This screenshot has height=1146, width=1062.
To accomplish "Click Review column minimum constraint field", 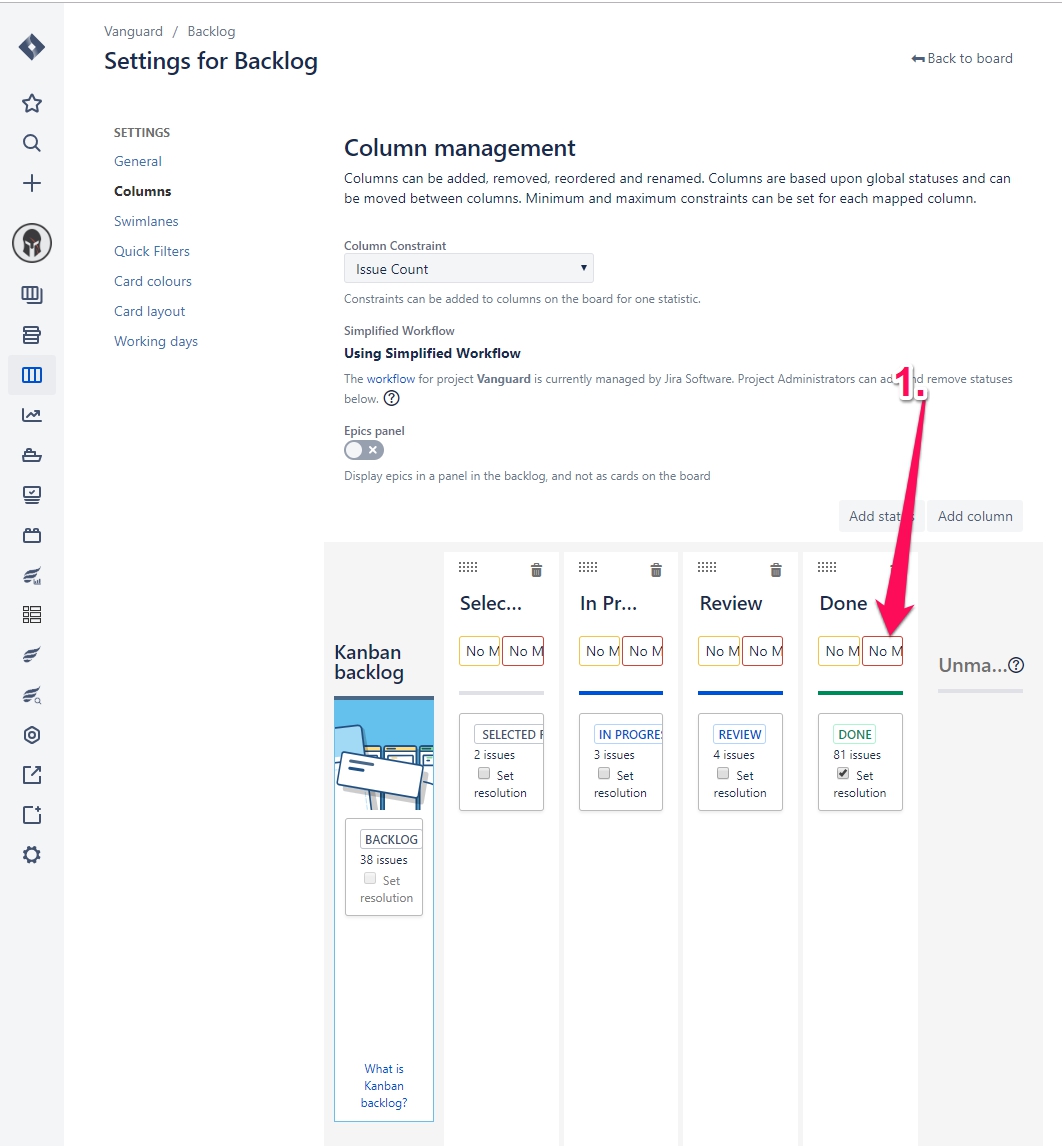I will pyautogui.click(x=719, y=651).
